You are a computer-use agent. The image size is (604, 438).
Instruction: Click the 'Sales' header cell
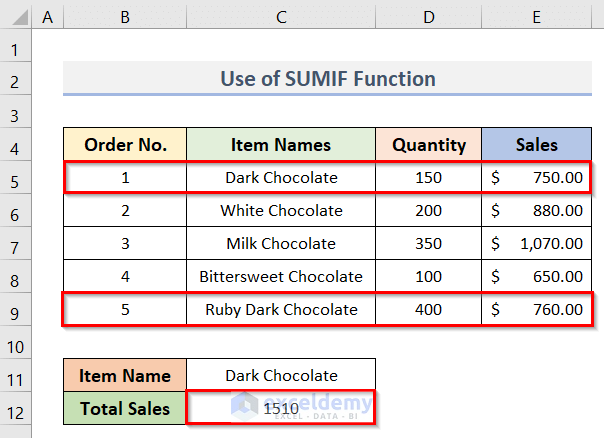click(x=536, y=145)
